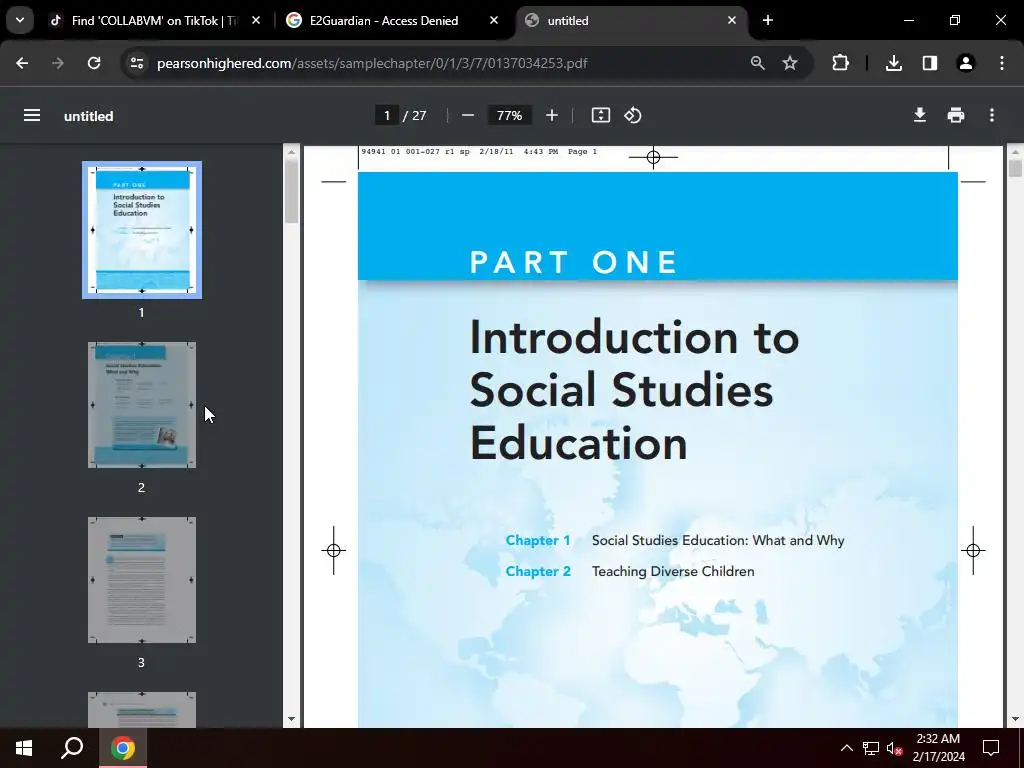Open PDF viewer more actions menu
This screenshot has height=768, width=1024.
[x=992, y=116]
